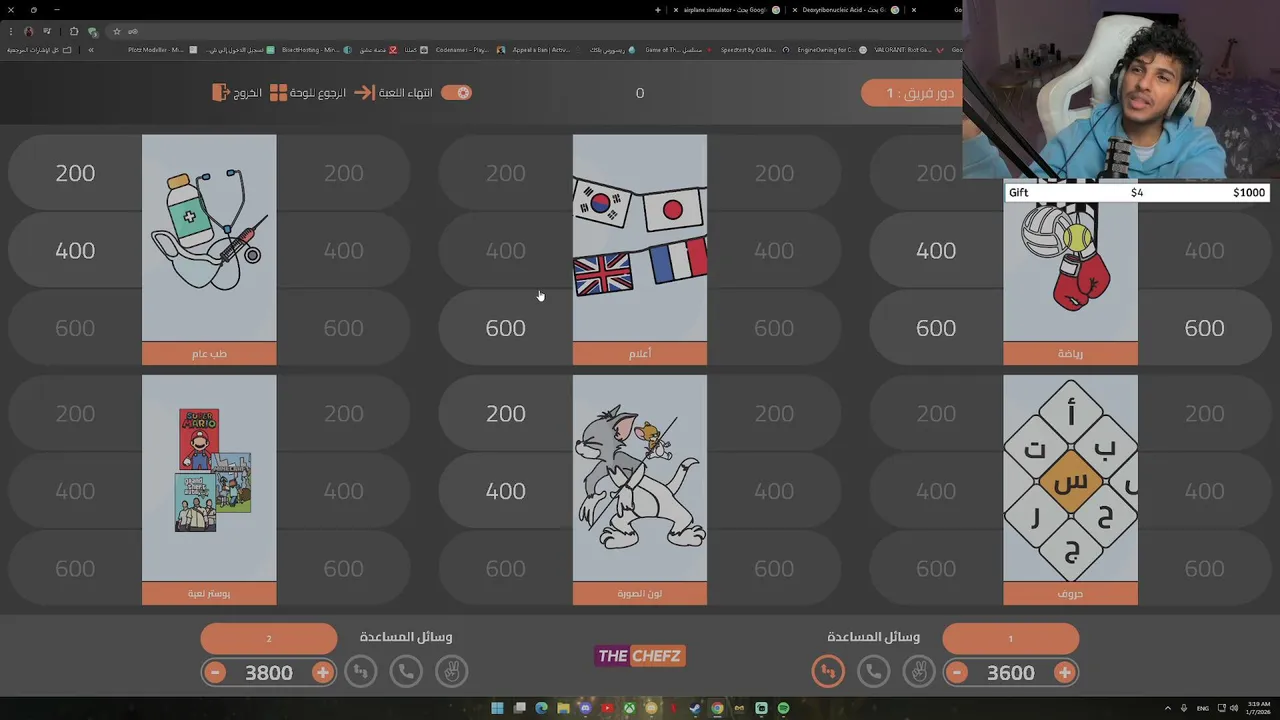Click the volume icon in the system tray
The height and width of the screenshot is (720, 1280).
(x=1233, y=708)
